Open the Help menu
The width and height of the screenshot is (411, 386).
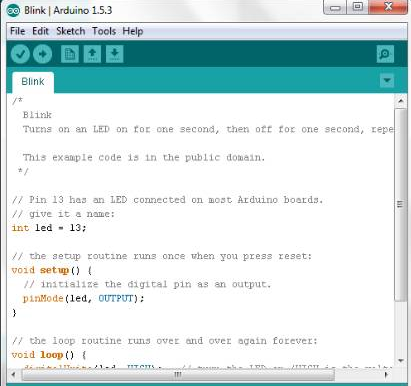point(133,31)
